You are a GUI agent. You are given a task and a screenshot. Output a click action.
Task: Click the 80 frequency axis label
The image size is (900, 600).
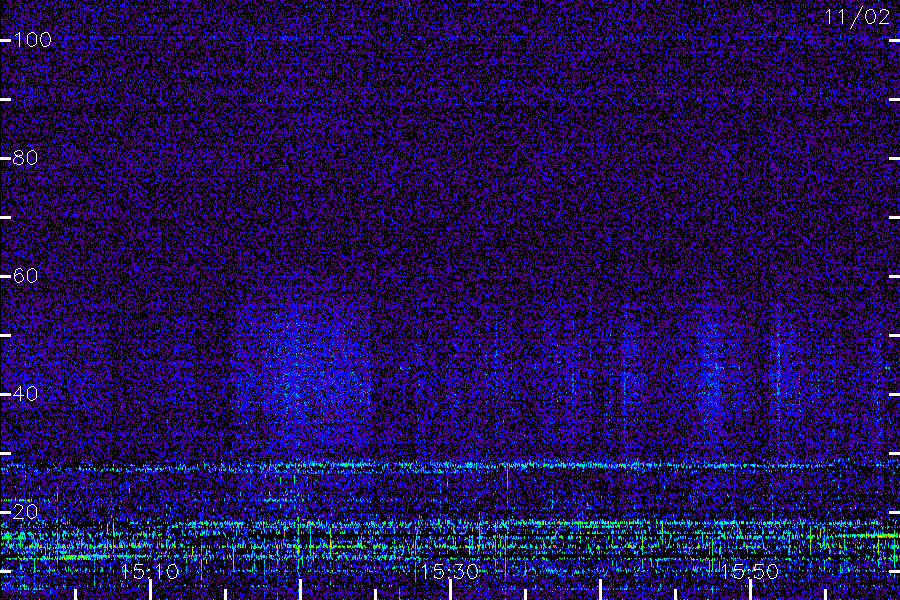tap(26, 158)
